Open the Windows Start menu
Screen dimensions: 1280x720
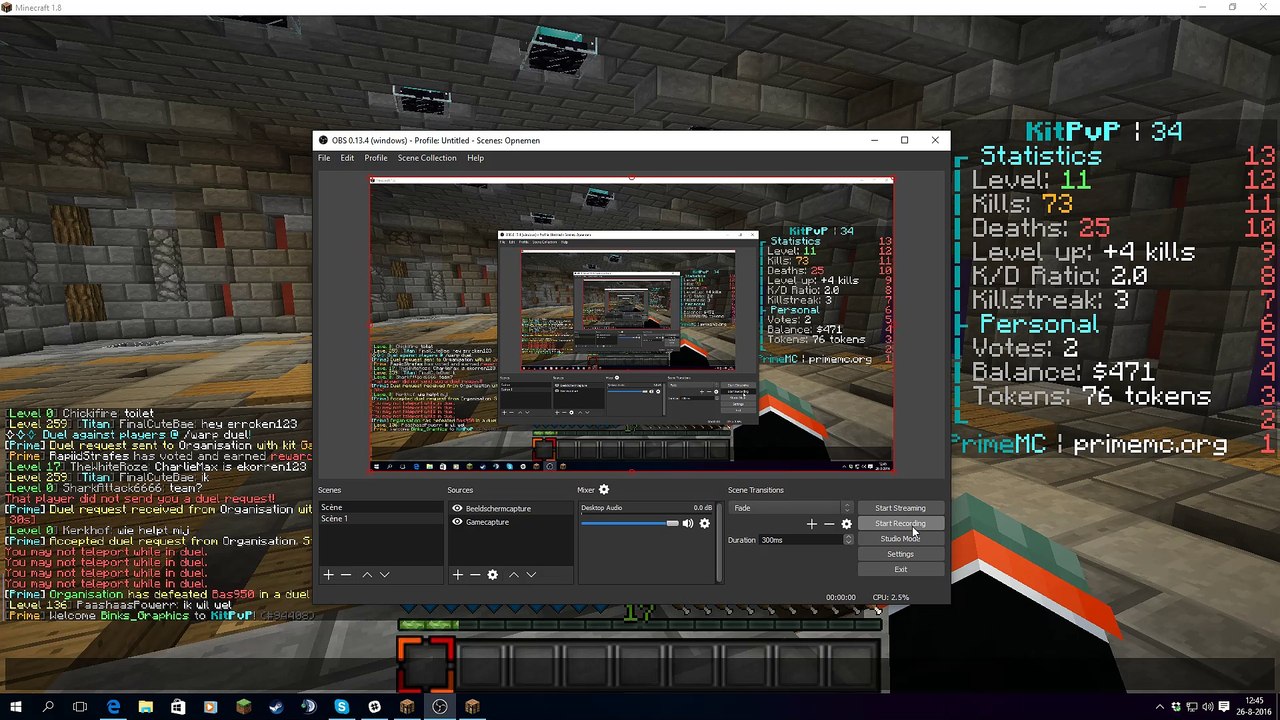tap(16, 707)
